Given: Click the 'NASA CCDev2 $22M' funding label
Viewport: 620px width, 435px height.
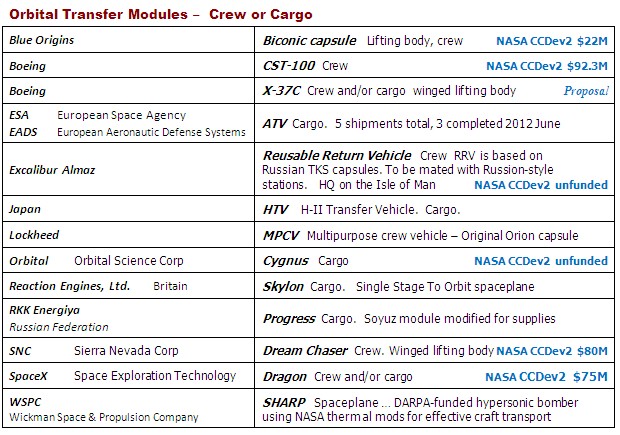Looking at the screenshot, I should coord(553,42).
